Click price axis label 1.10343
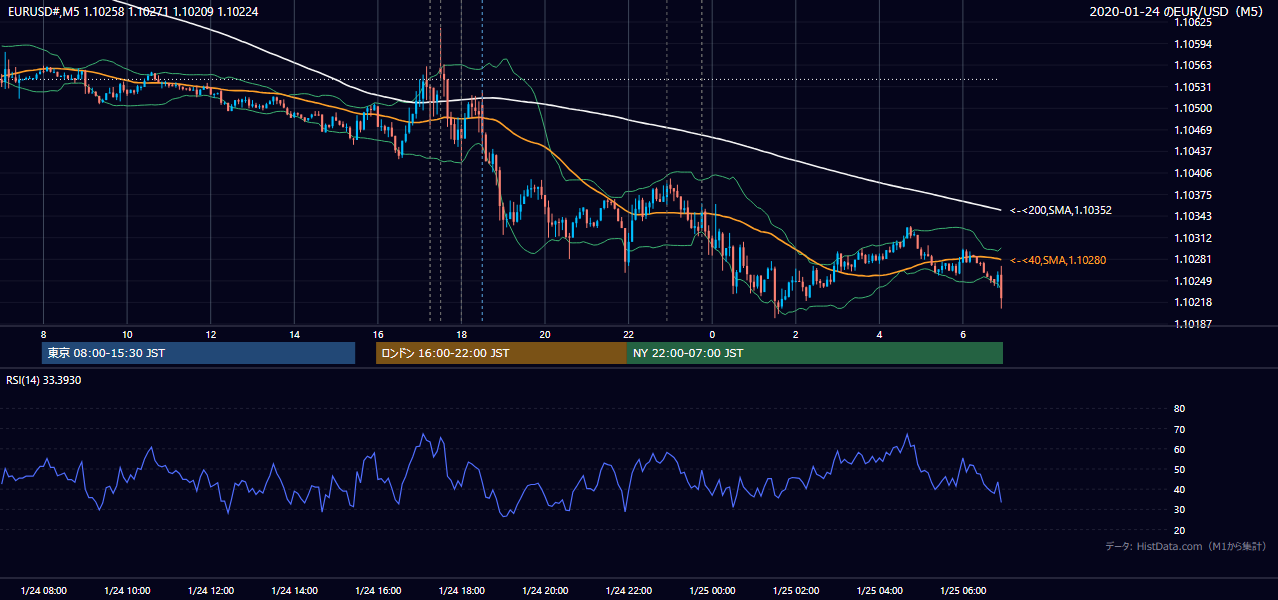The image size is (1278, 600). coord(1192,216)
